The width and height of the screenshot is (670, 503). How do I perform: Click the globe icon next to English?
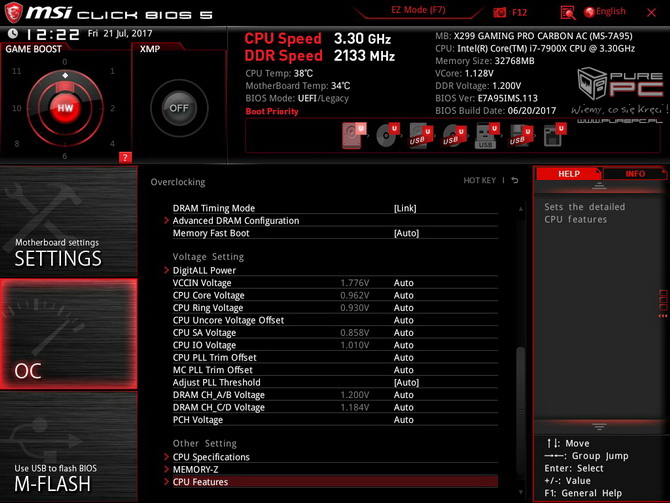589,12
